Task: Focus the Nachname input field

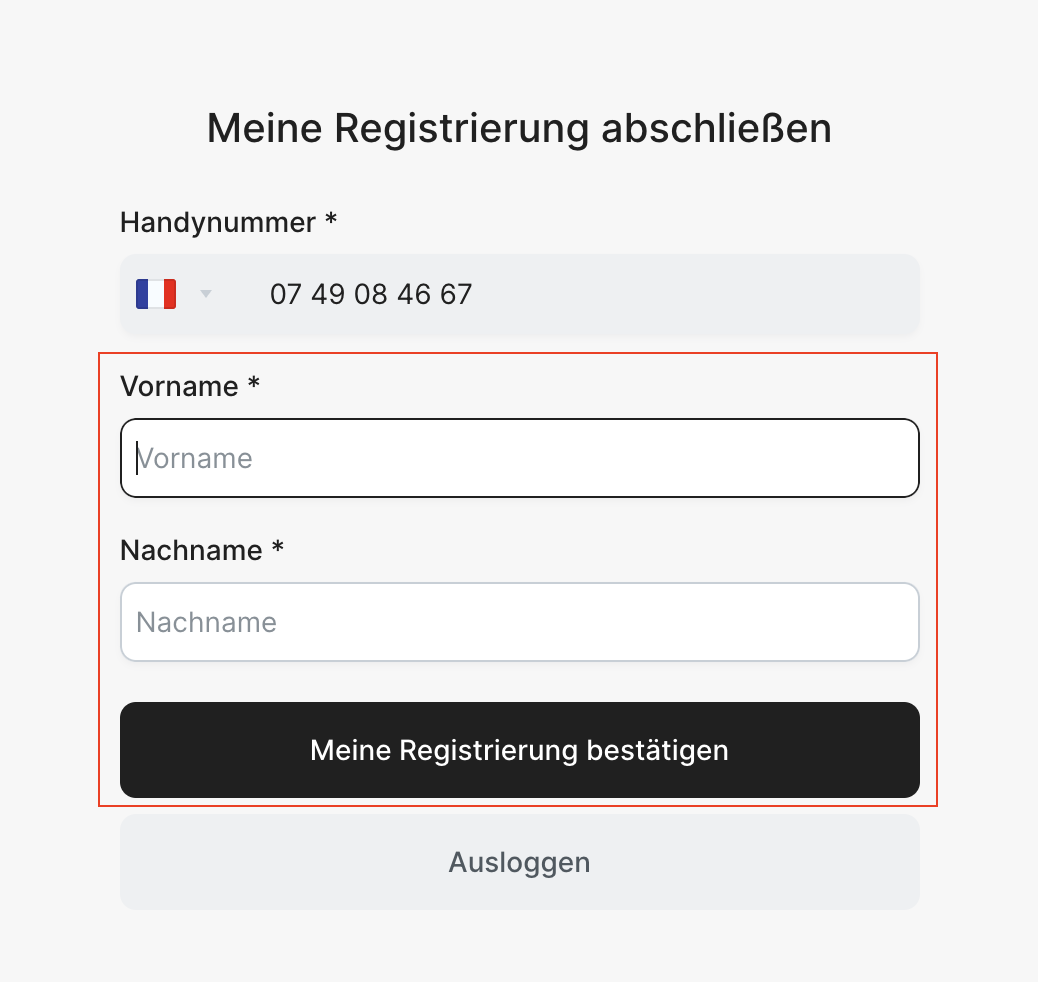Action: 519,622
